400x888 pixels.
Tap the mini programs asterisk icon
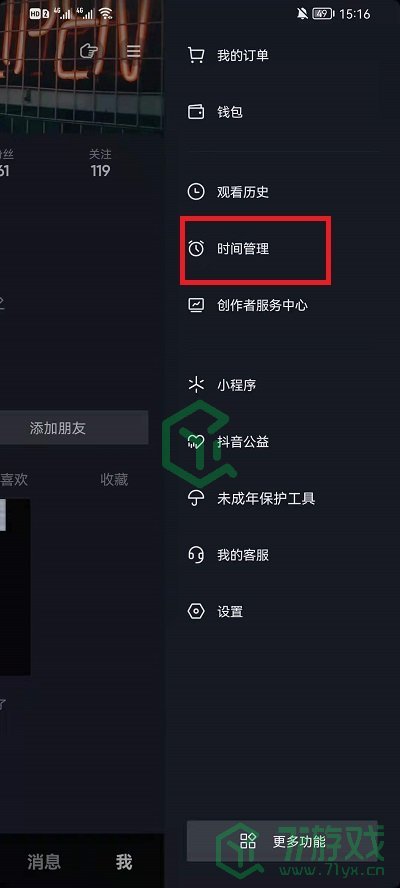point(195,385)
